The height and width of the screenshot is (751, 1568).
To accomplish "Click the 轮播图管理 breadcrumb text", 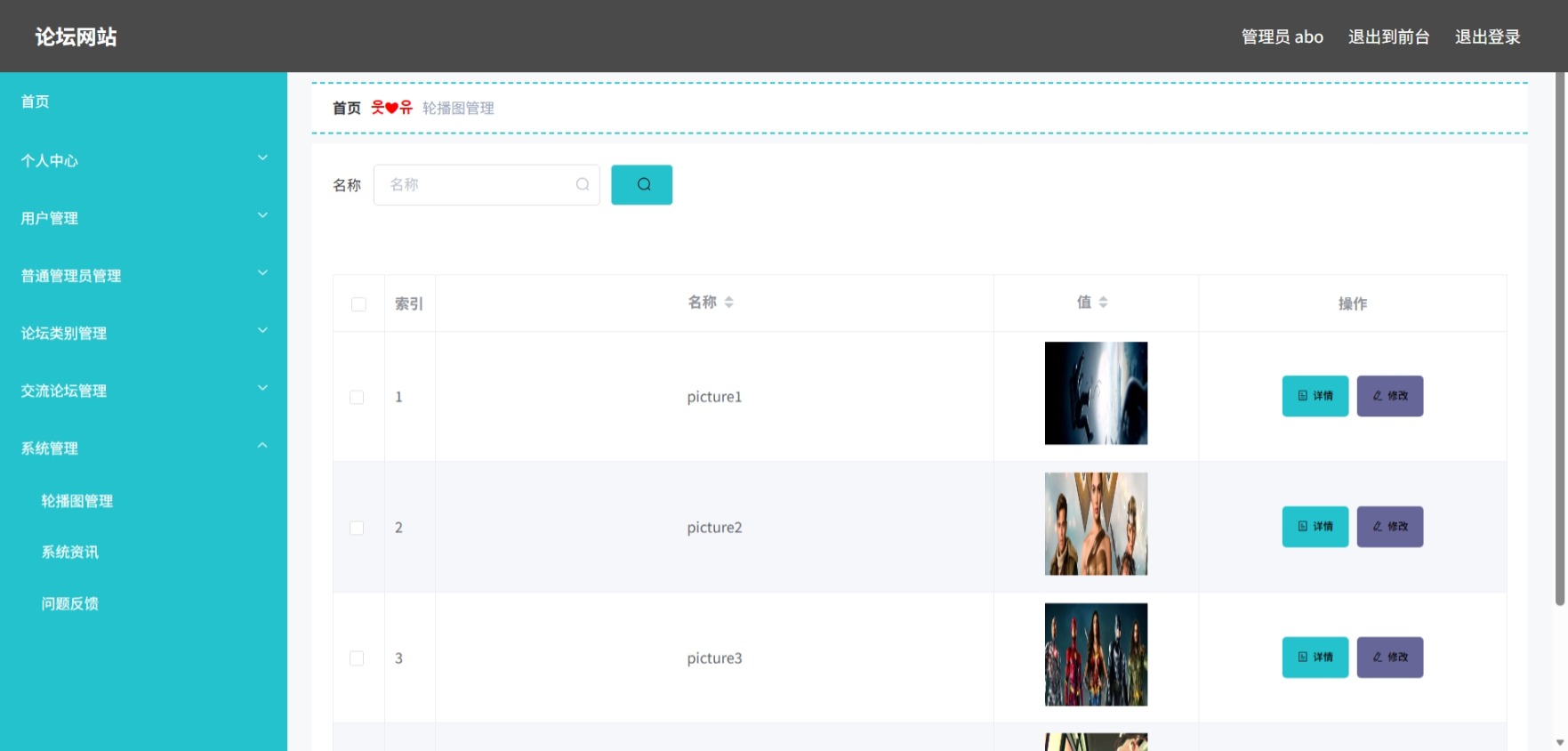I will click(458, 109).
